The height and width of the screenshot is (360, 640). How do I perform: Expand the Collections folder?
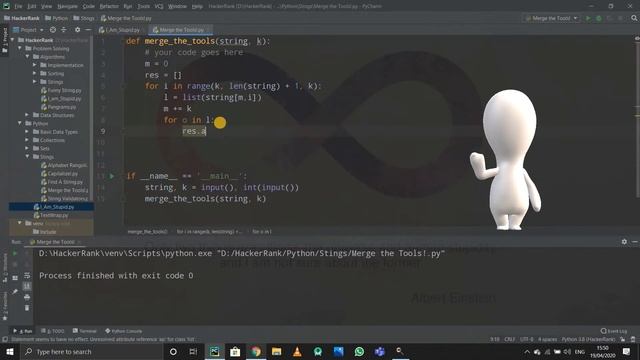click(27, 140)
